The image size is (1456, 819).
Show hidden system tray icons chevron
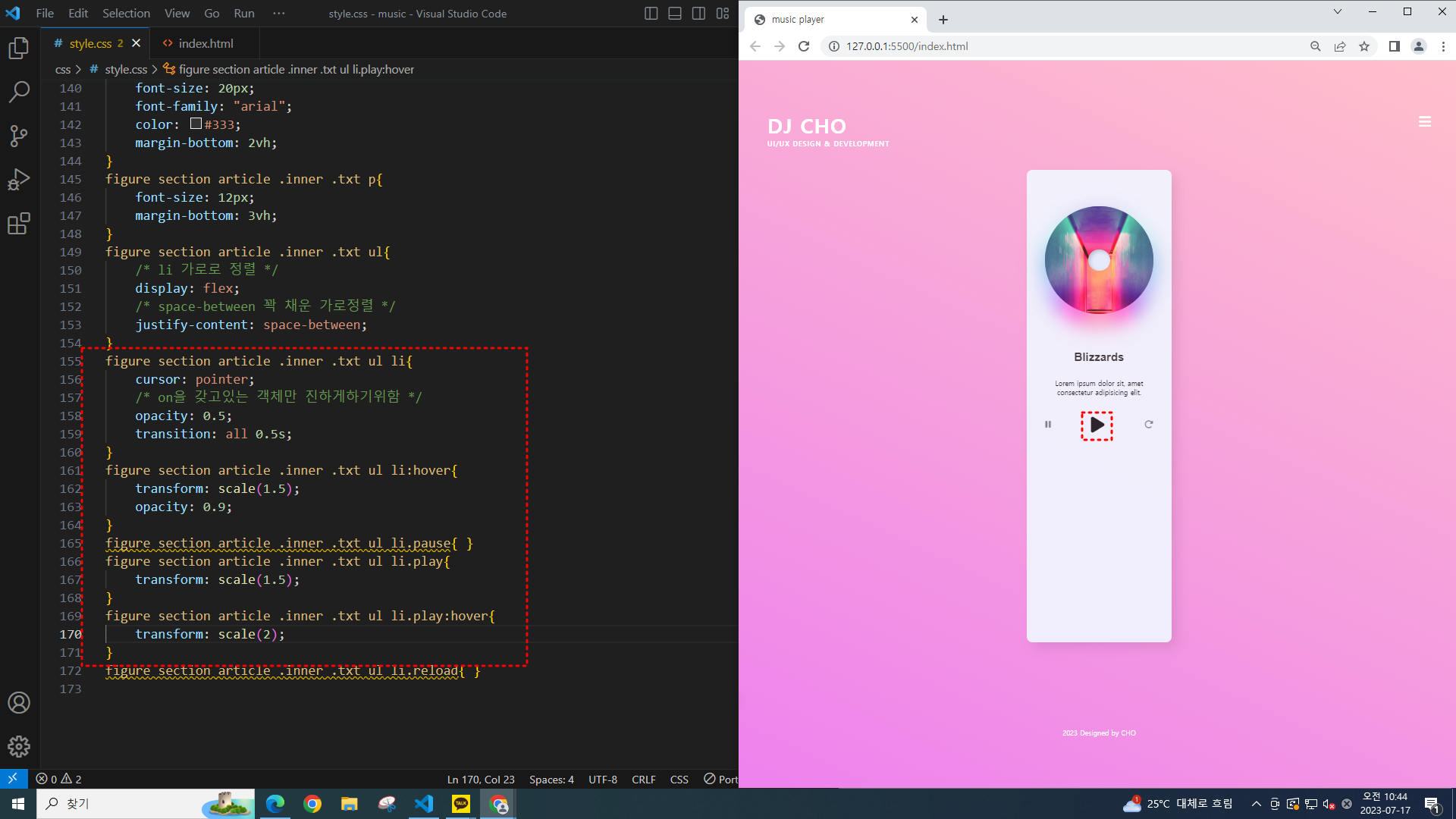tap(1256, 804)
